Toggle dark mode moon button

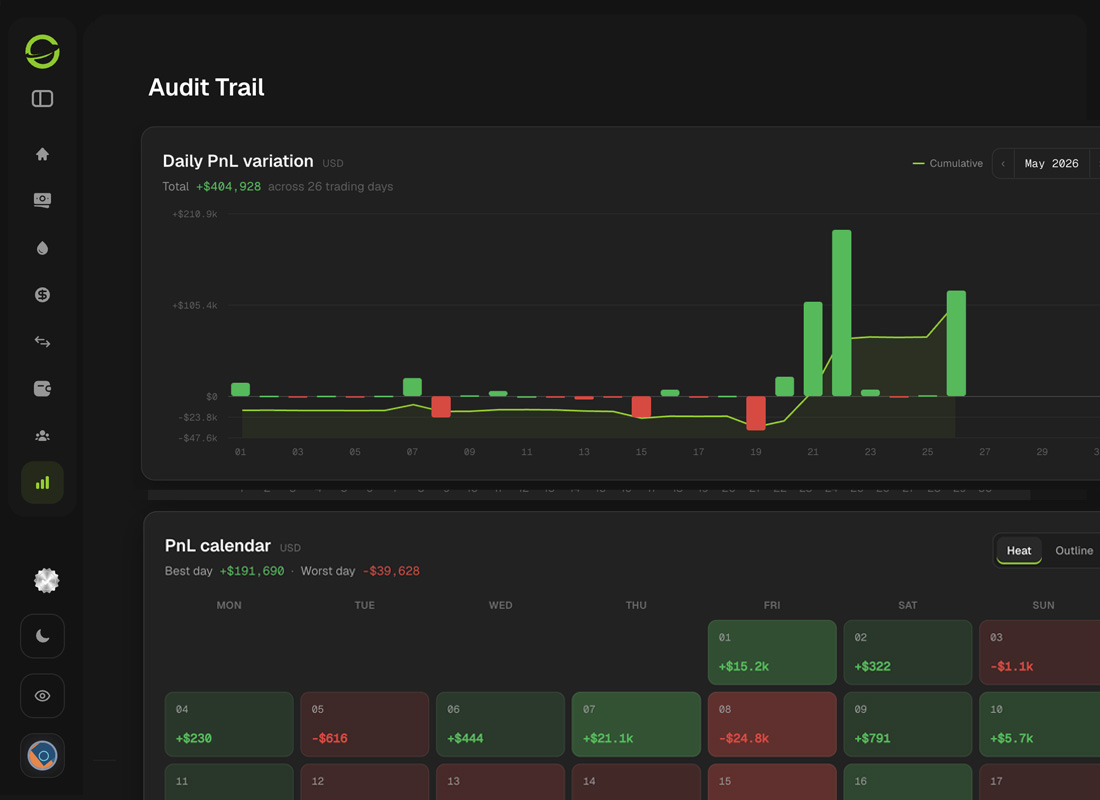click(42, 636)
